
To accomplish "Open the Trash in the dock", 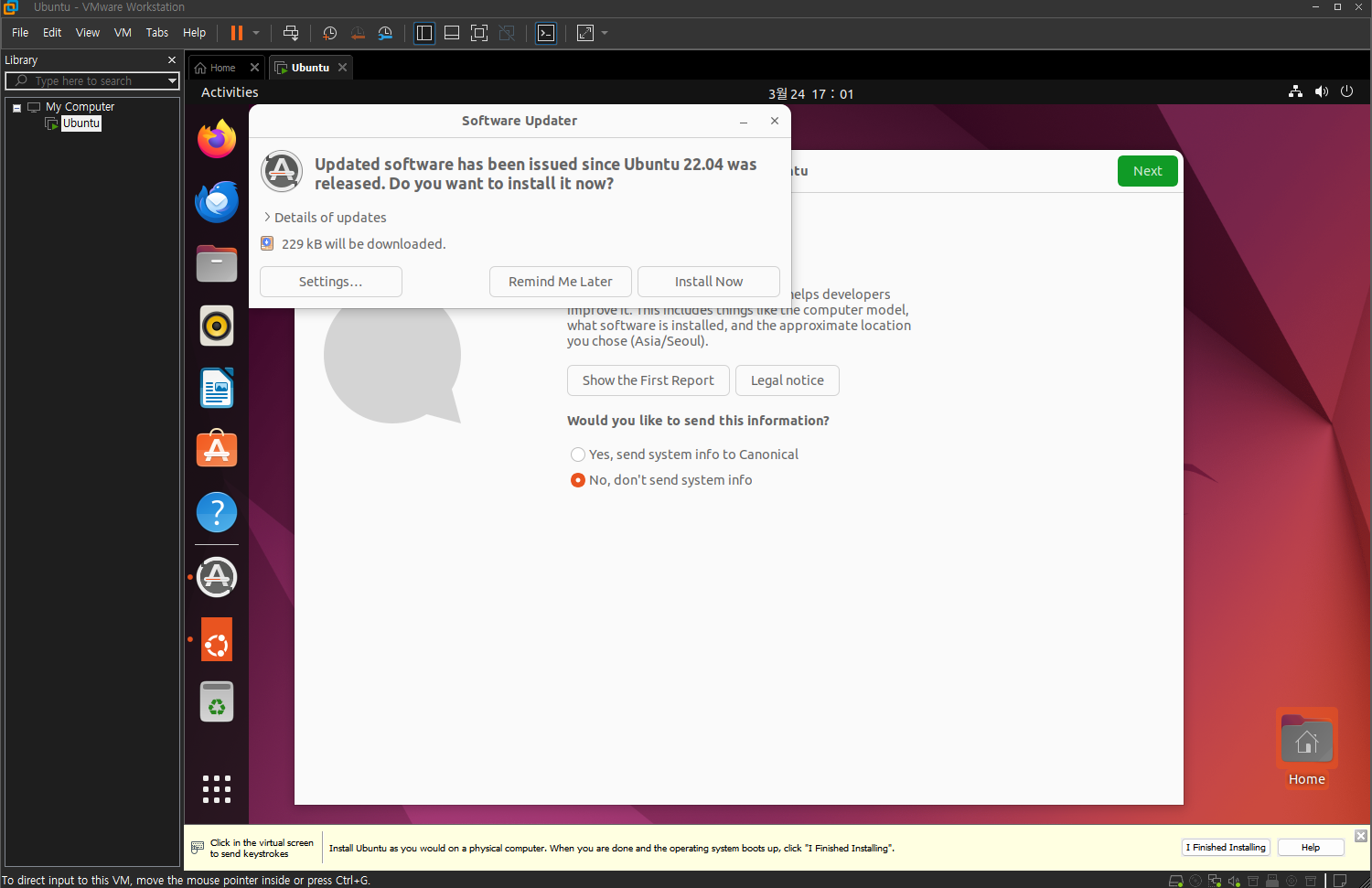I will tap(217, 701).
